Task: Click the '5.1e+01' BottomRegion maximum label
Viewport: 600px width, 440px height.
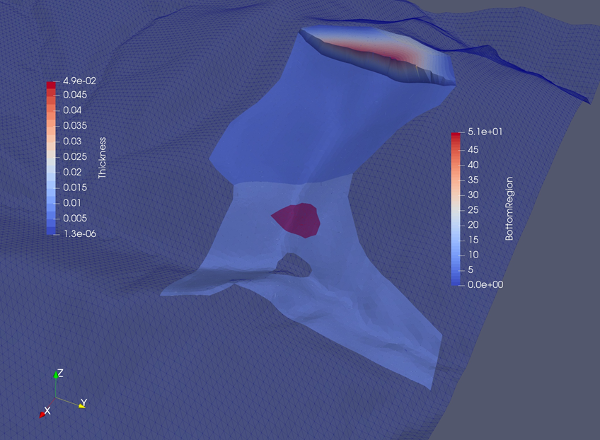Action: pyautogui.click(x=485, y=132)
